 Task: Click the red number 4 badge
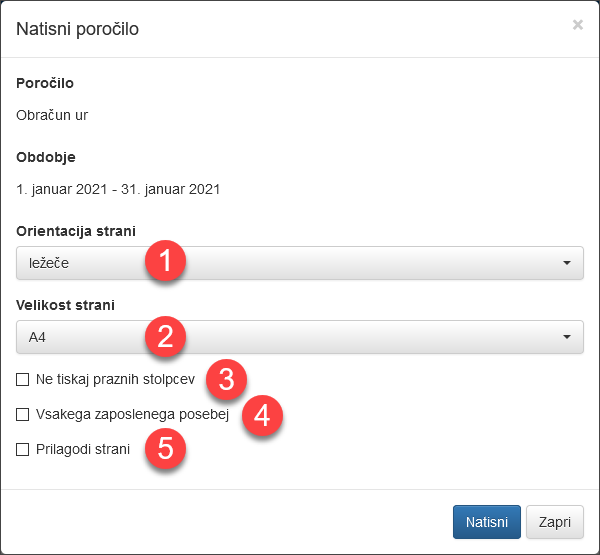click(262, 415)
